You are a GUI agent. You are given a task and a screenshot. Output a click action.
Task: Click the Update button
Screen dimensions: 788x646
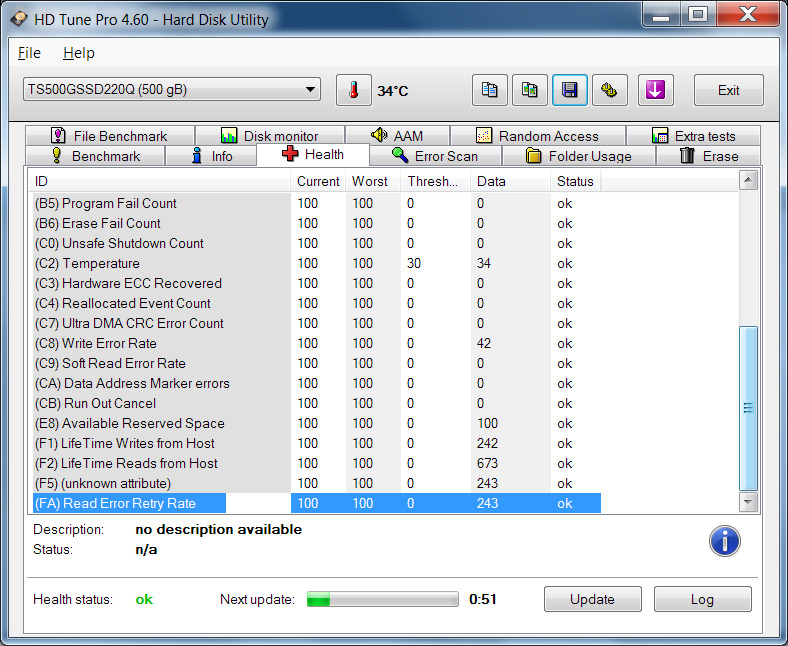[x=593, y=599]
